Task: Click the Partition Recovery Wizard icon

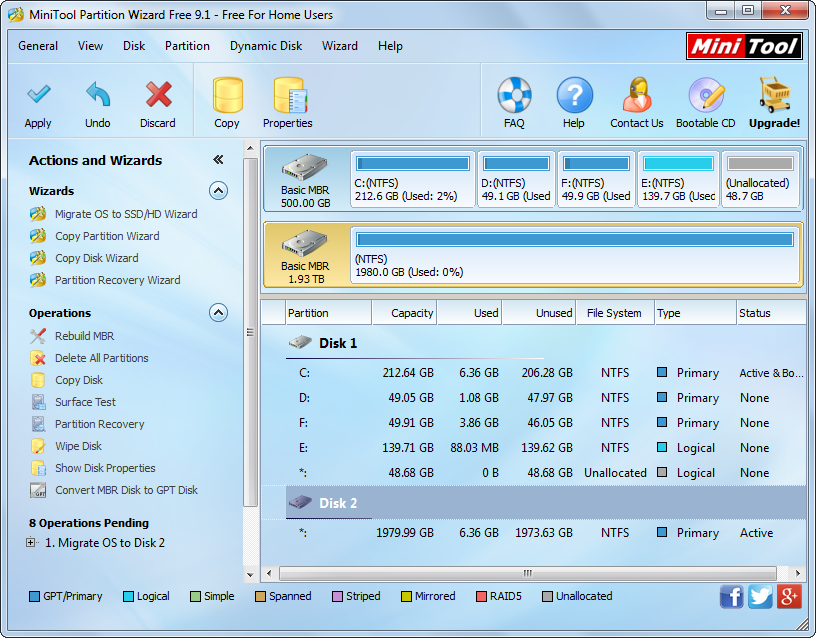Action: 38,280
